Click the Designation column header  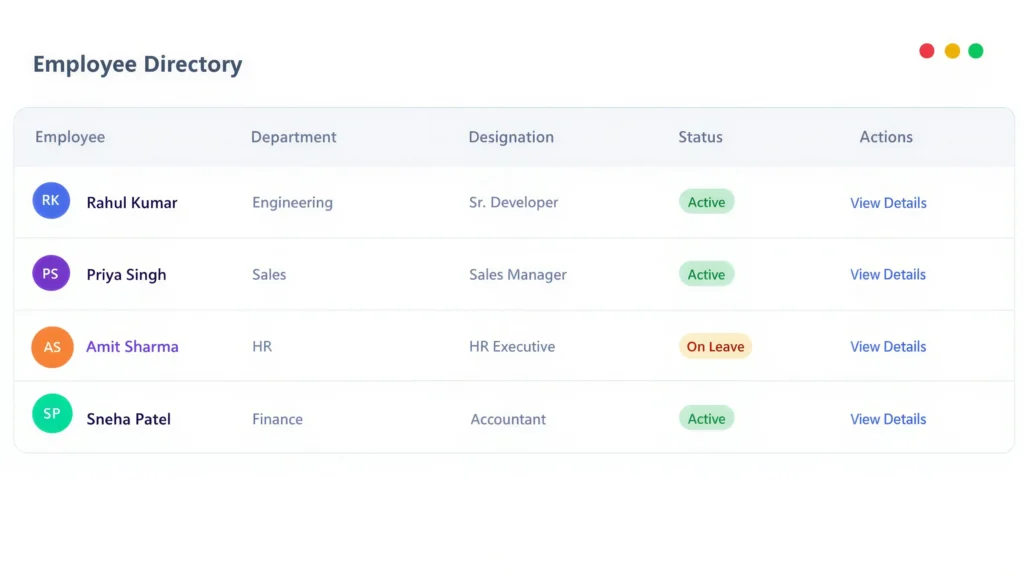click(x=511, y=137)
